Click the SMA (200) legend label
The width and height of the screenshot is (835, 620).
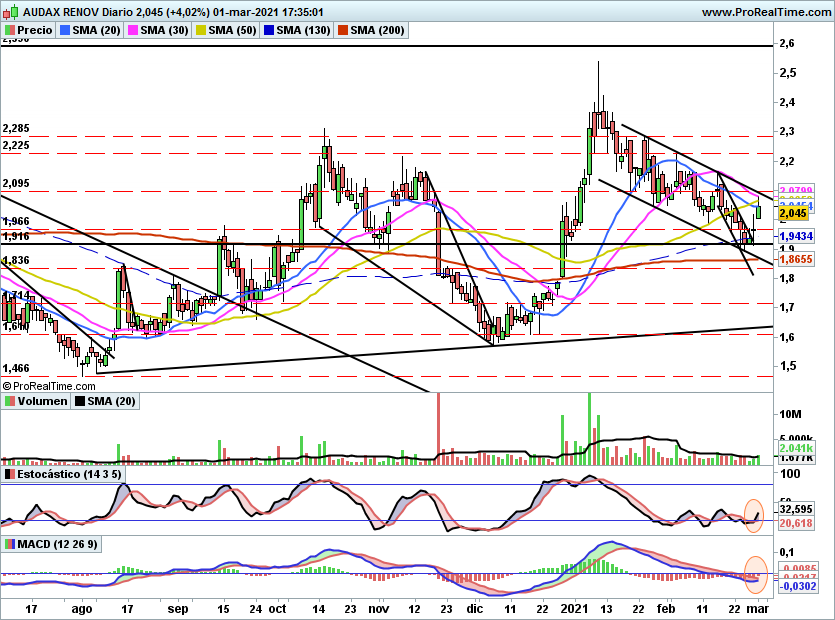click(x=378, y=30)
